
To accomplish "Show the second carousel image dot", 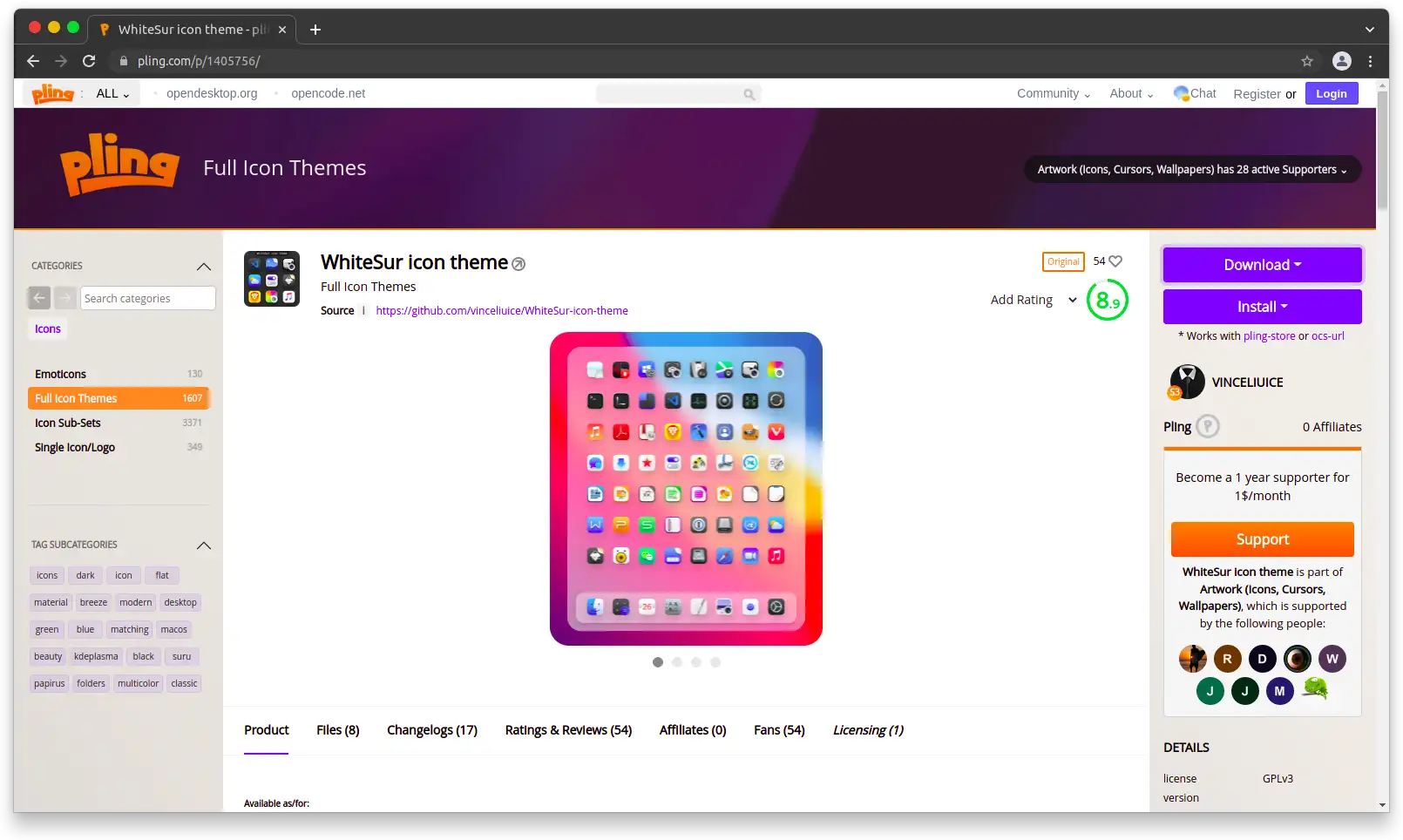I will tap(677, 662).
